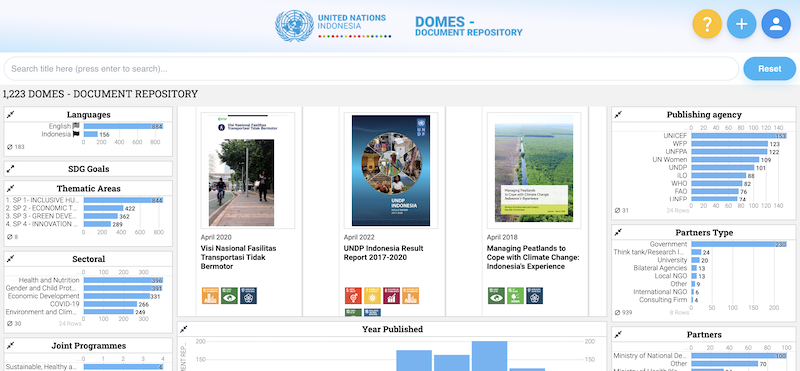Filter by the COVID-19 sector bar

(110, 304)
